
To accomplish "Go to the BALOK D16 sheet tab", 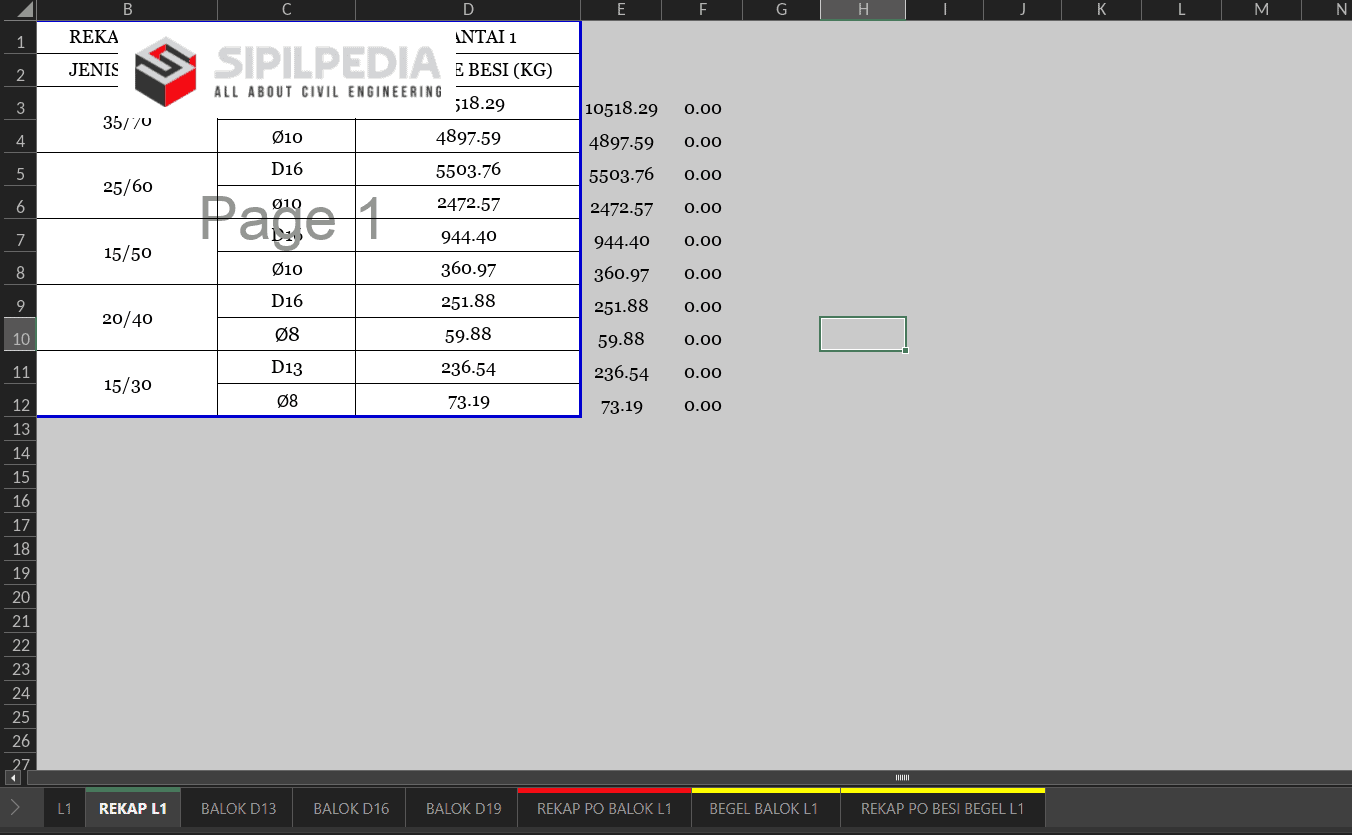I will tap(351, 808).
